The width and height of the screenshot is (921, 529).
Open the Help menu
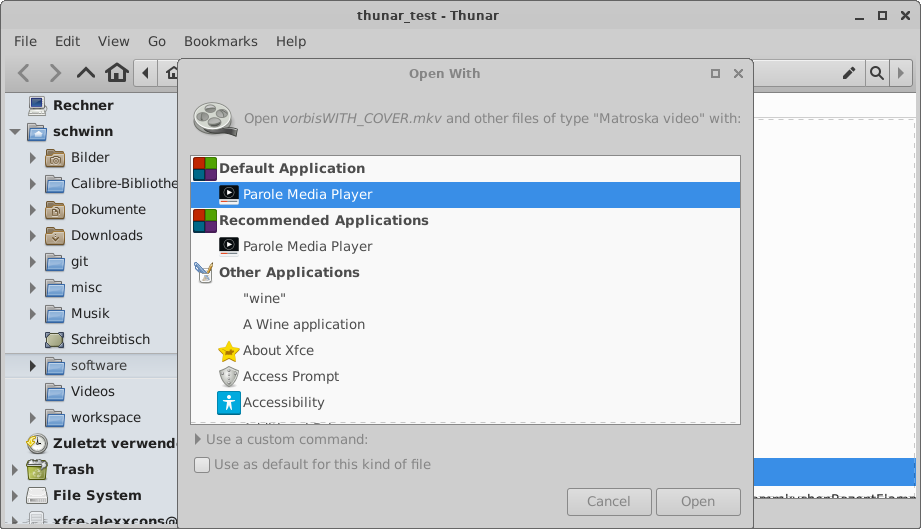pos(291,41)
